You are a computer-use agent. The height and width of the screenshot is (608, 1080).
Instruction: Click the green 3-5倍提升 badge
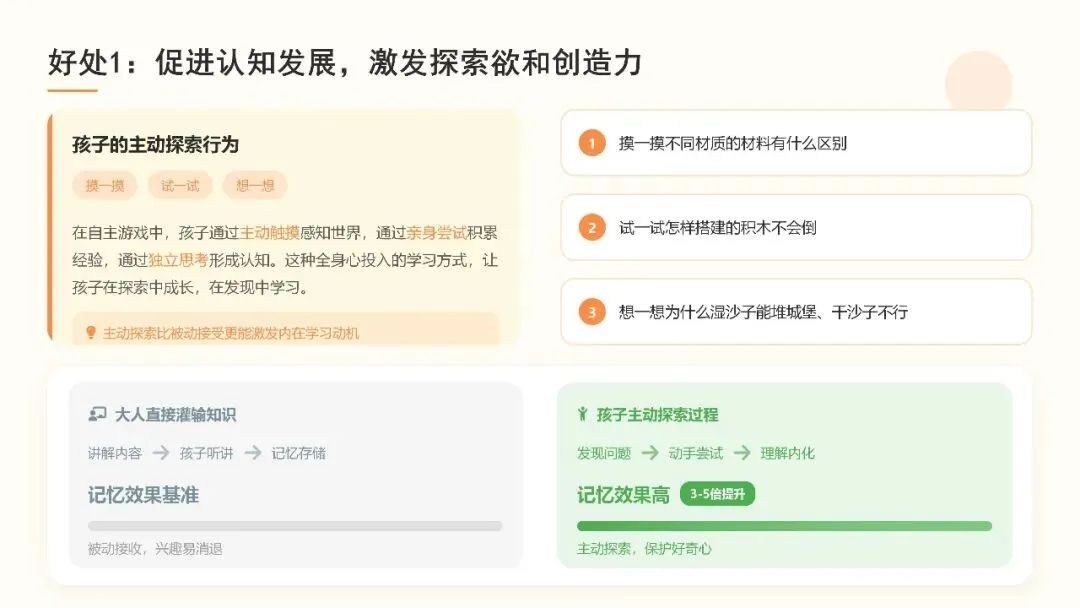tap(718, 494)
